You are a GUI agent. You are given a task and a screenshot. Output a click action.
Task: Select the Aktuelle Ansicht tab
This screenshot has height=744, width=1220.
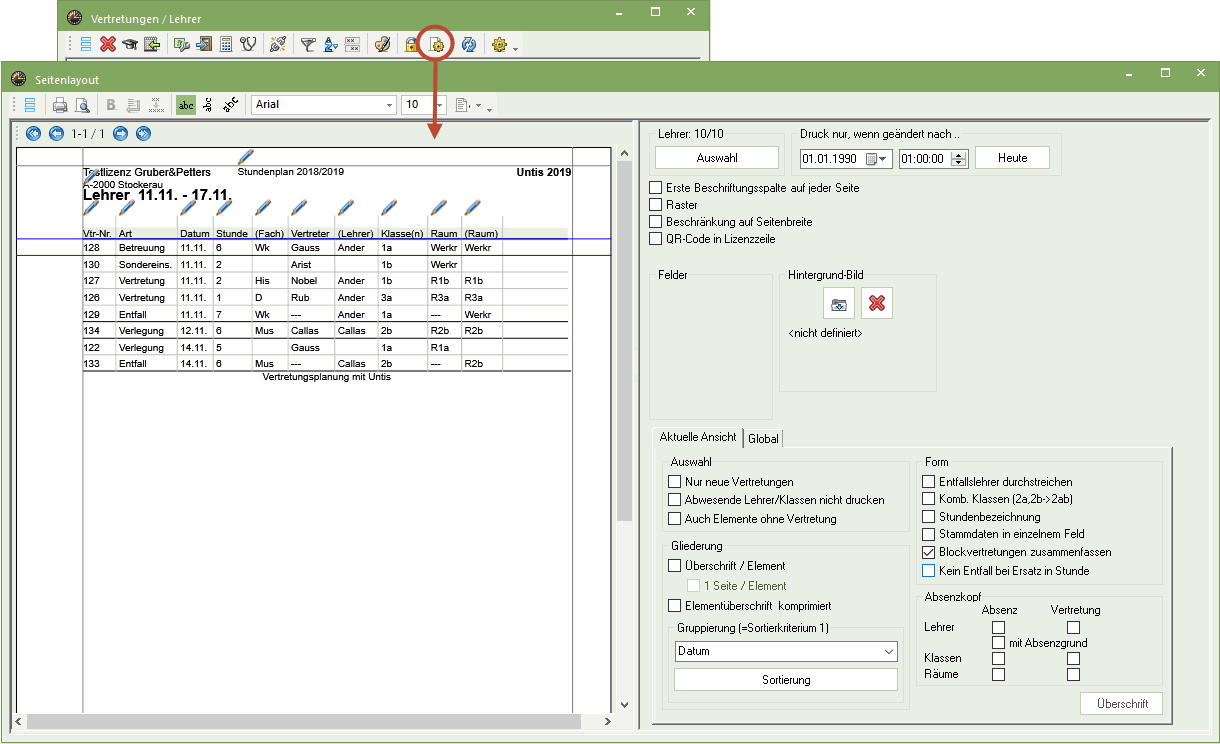coord(698,437)
